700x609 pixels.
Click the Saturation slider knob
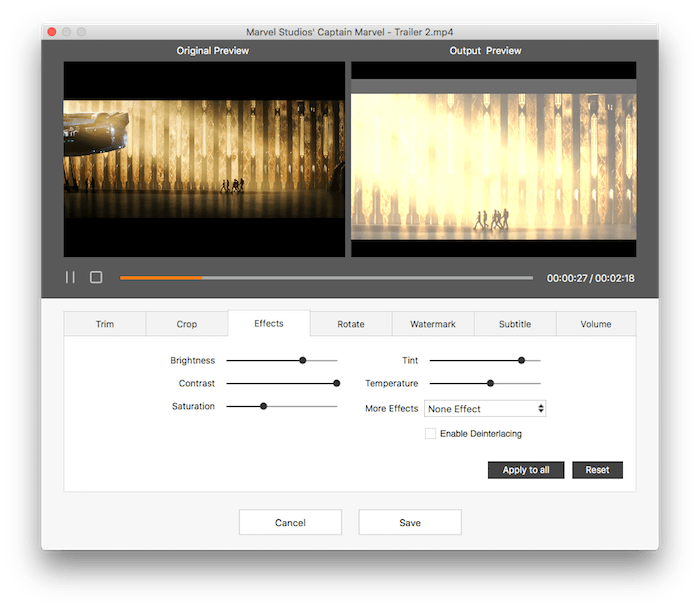click(x=263, y=406)
